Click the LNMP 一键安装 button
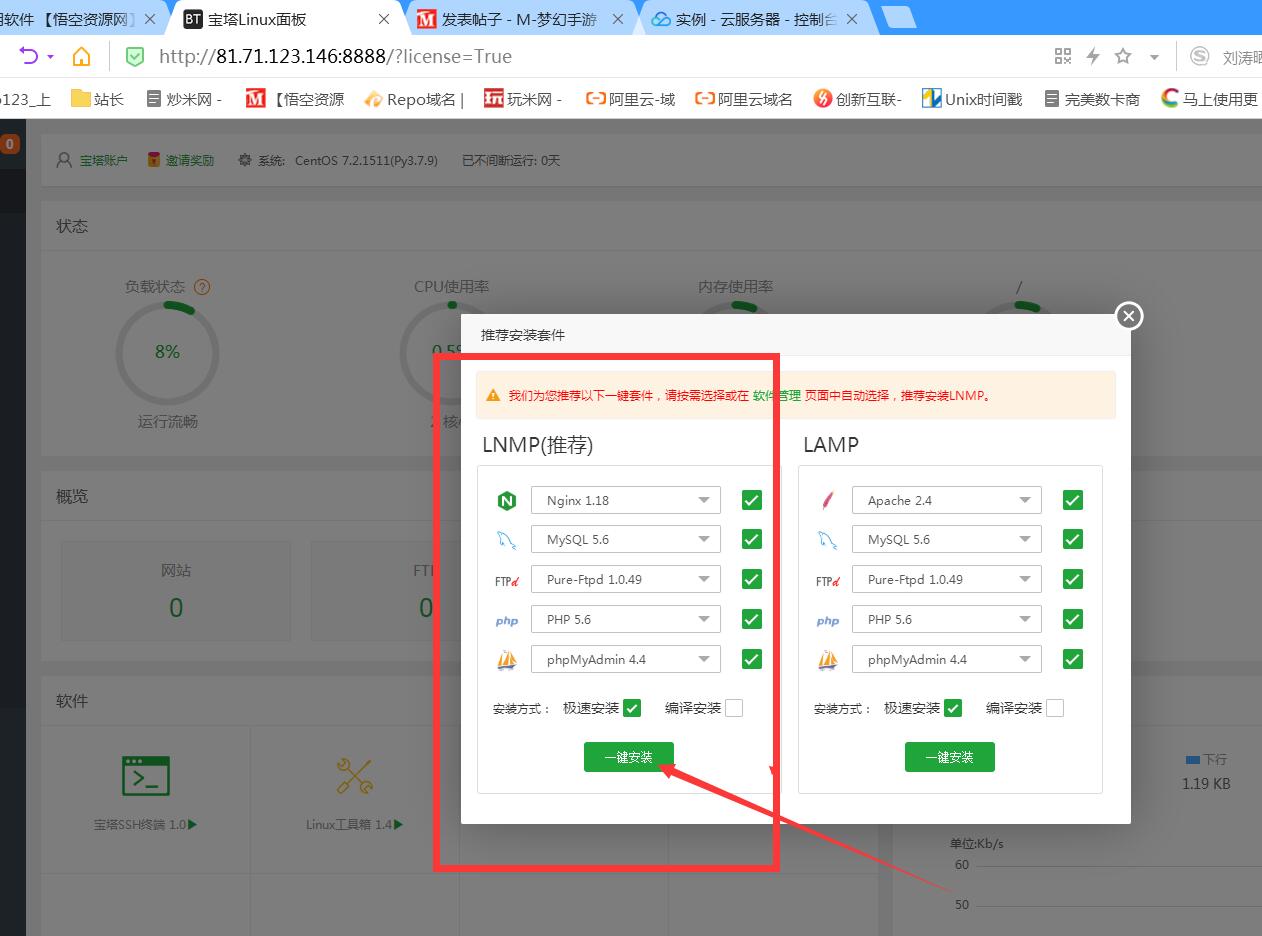The width and height of the screenshot is (1262, 936). (629, 757)
